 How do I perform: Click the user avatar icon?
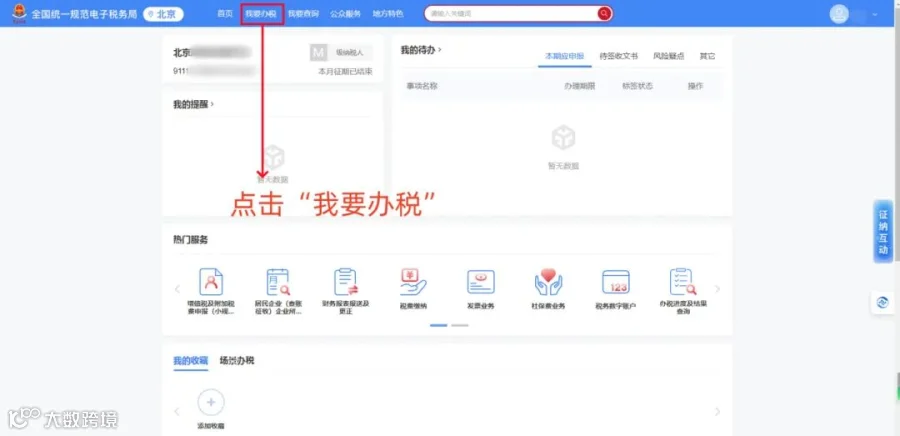coord(839,14)
